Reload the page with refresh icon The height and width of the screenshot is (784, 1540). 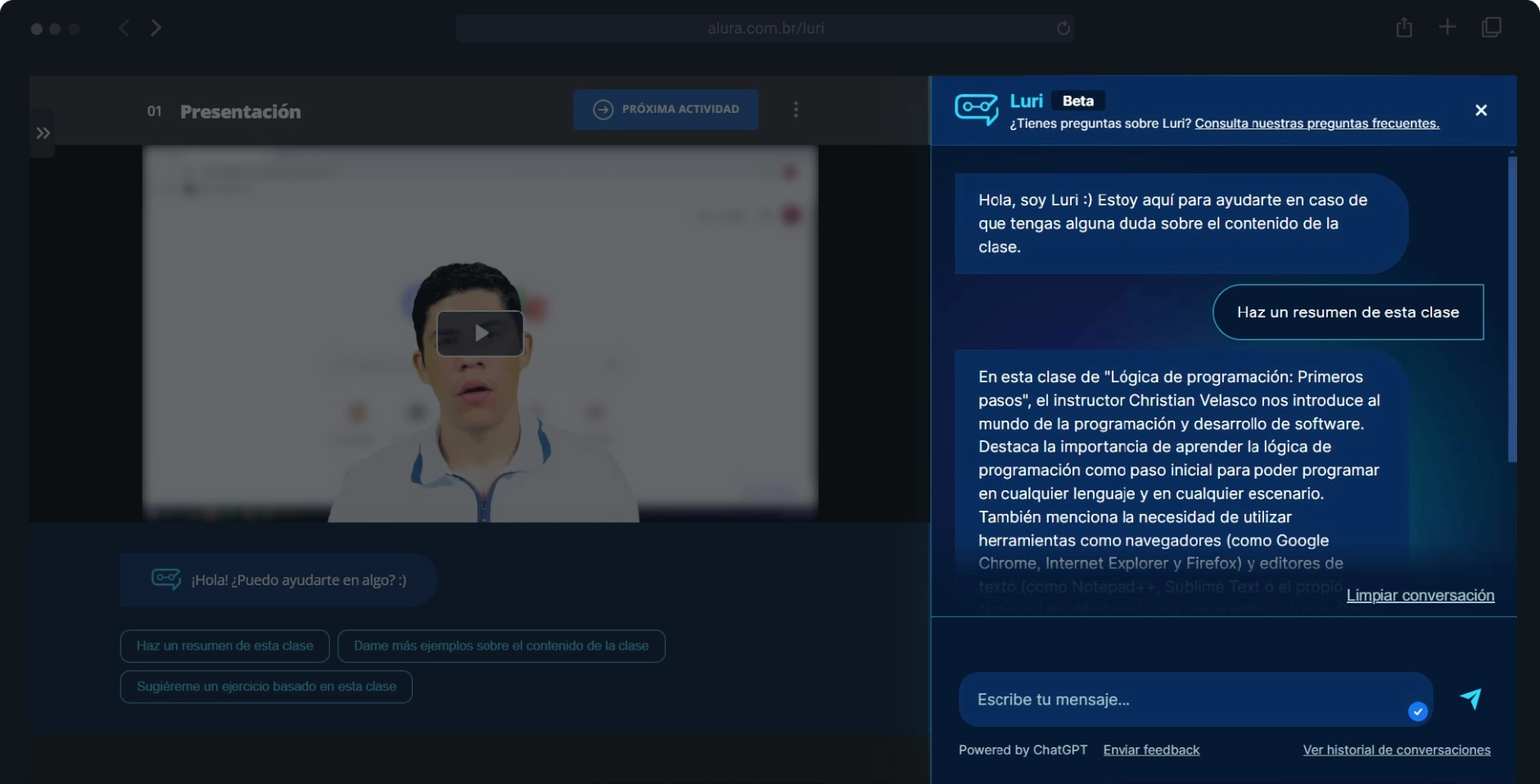(x=1064, y=28)
